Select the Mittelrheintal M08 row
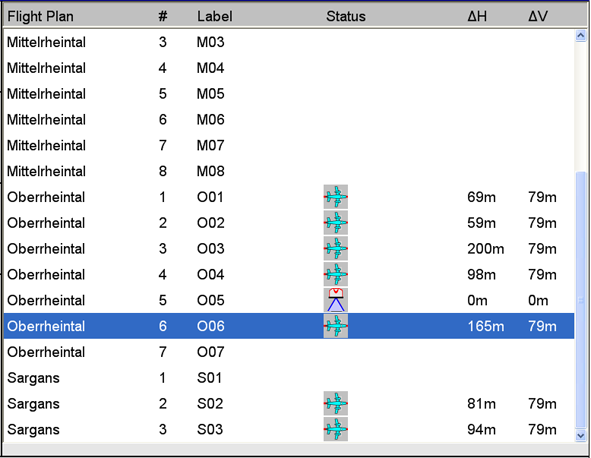Viewport: 591px width, 458px height. tap(289, 171)
